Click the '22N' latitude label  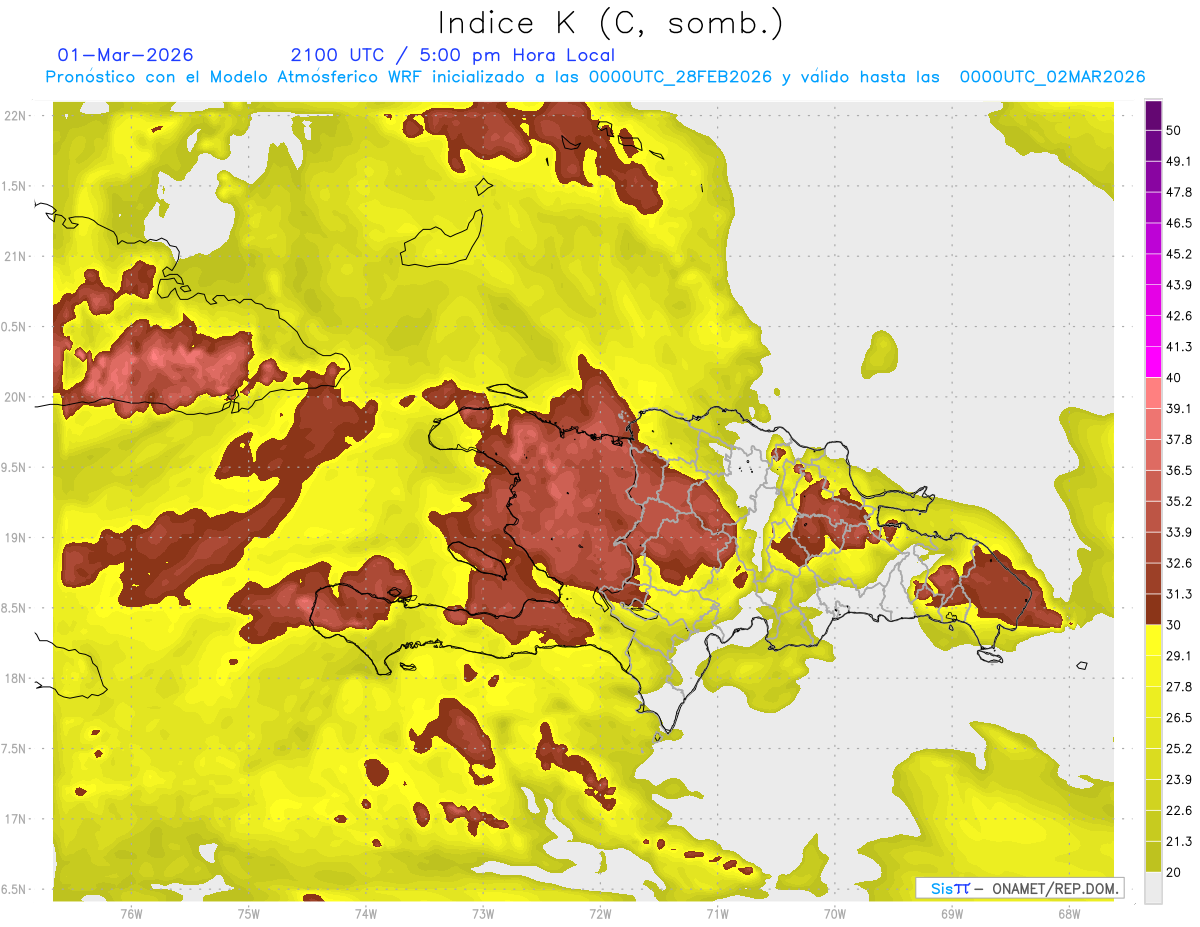(x=14, y=116)
